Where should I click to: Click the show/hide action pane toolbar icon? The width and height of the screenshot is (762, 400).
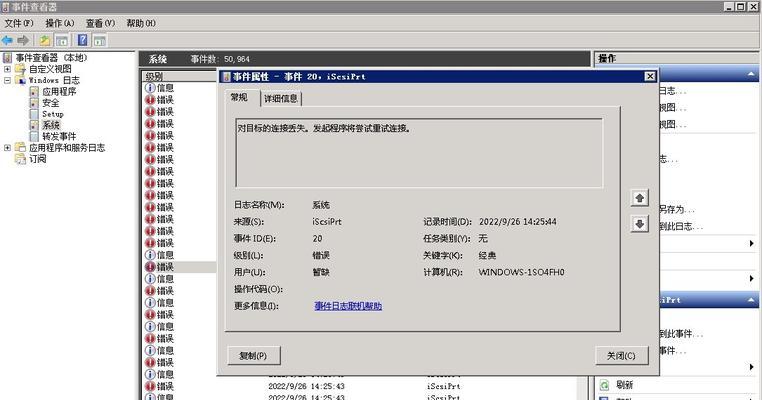tap(100, 40)
